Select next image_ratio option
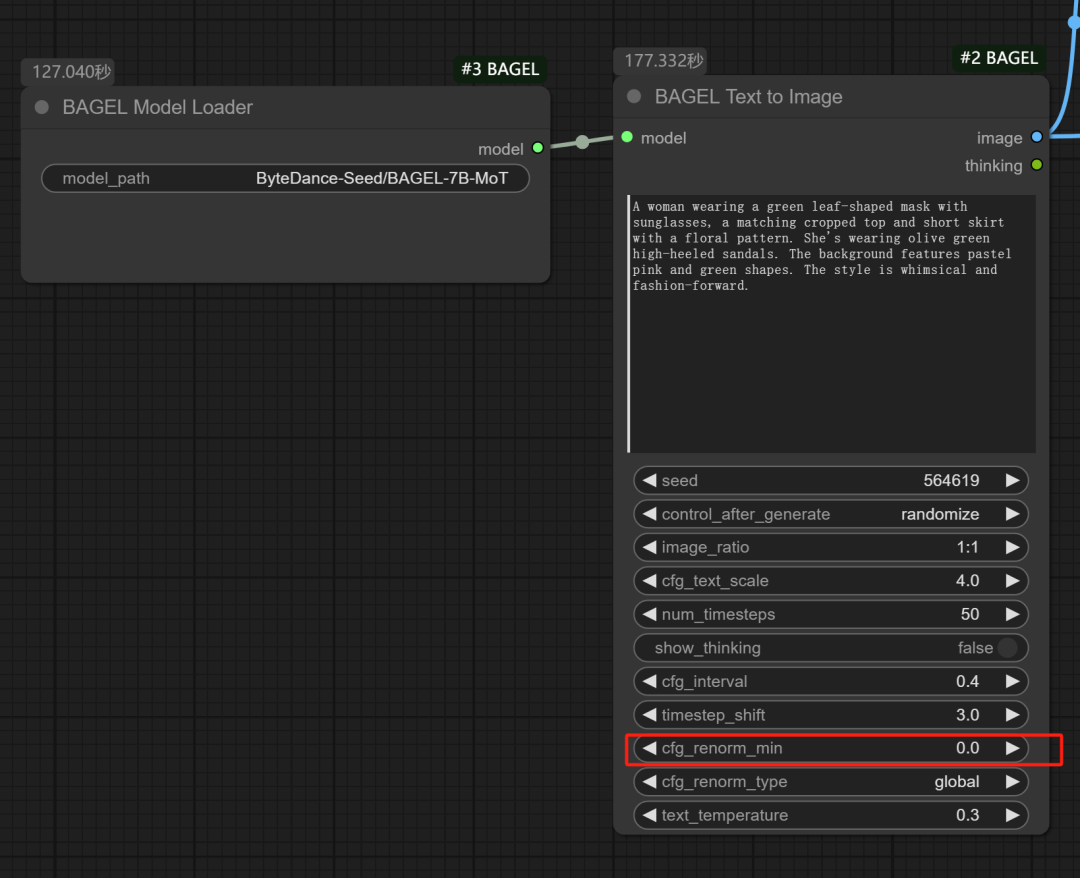 pos(1012,547)
